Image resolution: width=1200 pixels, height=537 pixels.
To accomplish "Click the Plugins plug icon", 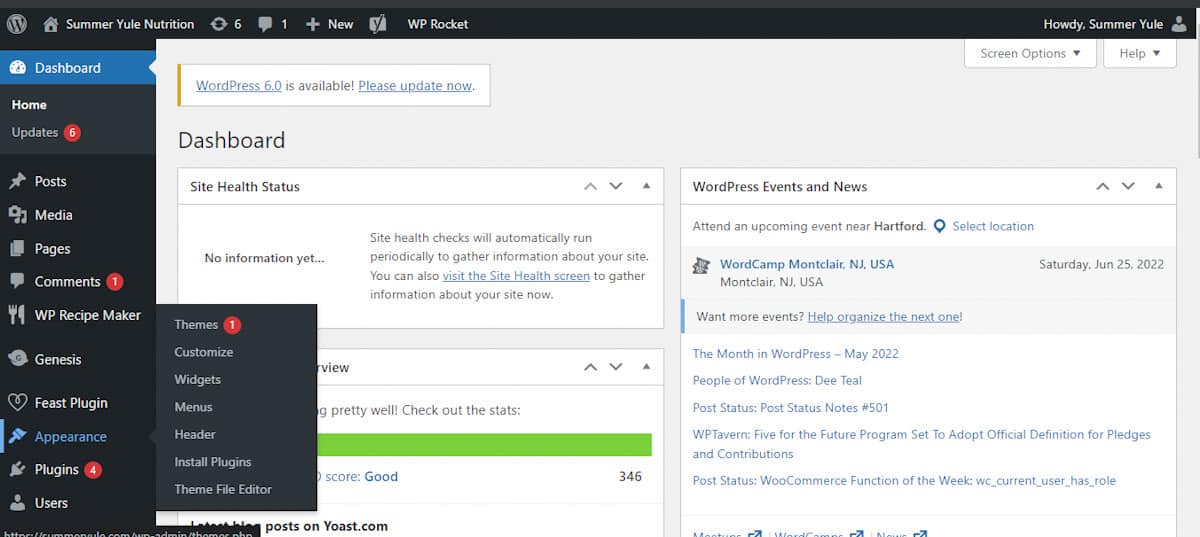I will tap(17, 470).
